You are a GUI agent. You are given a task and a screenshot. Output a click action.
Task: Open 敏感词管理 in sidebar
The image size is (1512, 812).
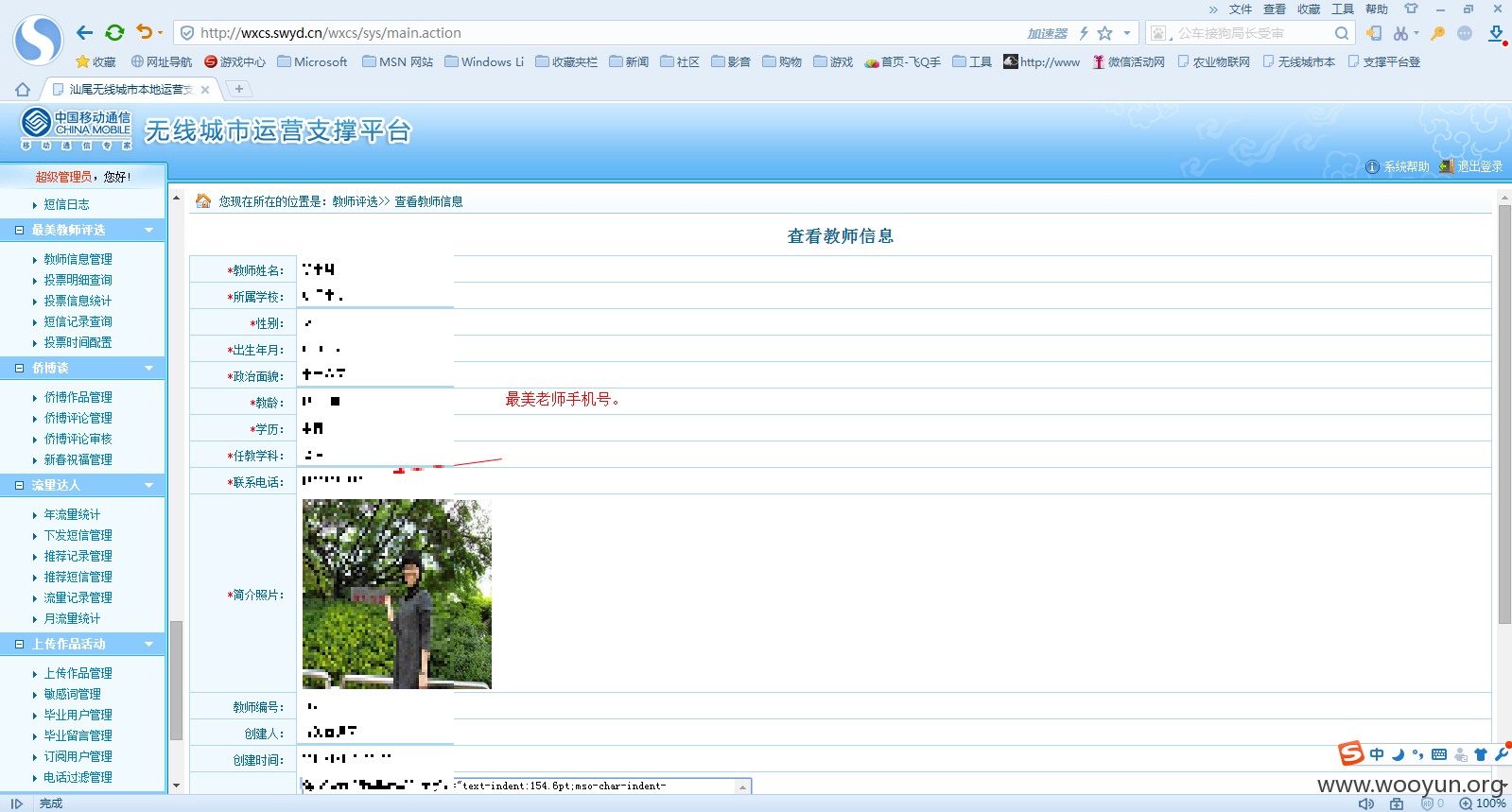(72, 694)
